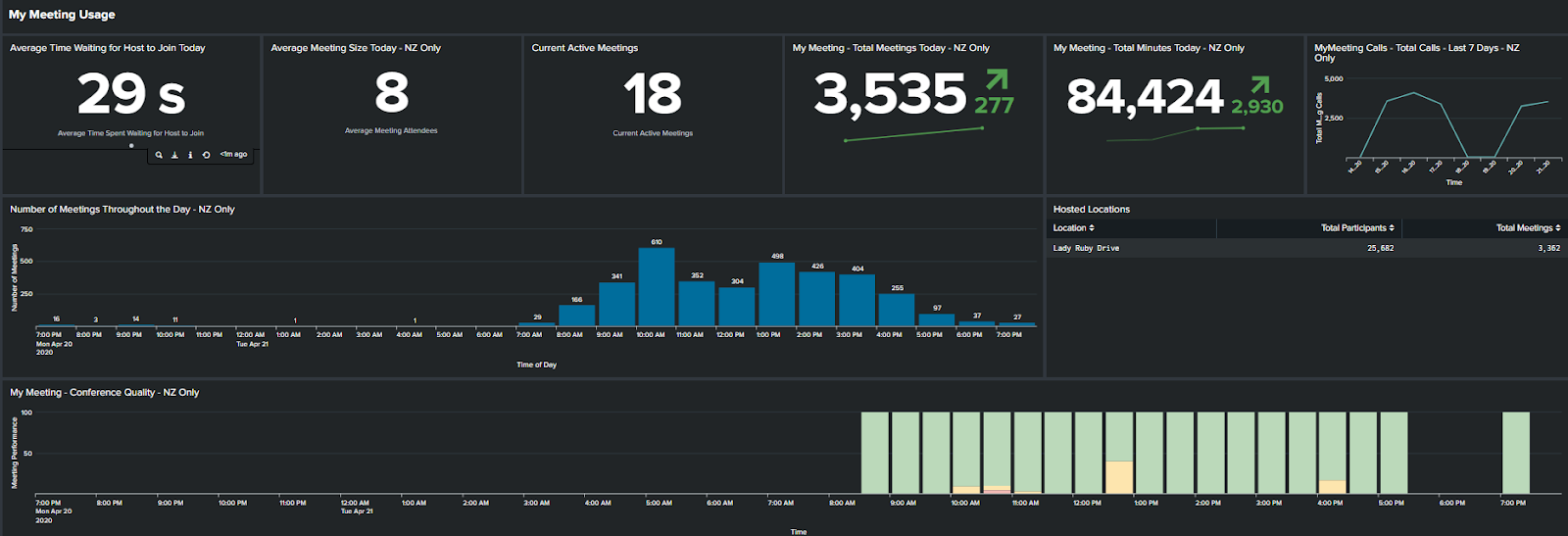Click the current active meetings value 18
Image resolution: width=1568 pixels, height=536 pixels.
point(653,94)
